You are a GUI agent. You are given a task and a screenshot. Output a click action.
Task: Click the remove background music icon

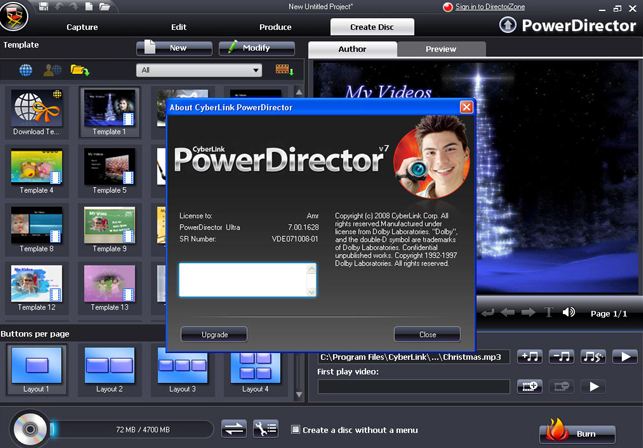coord(561,357)
